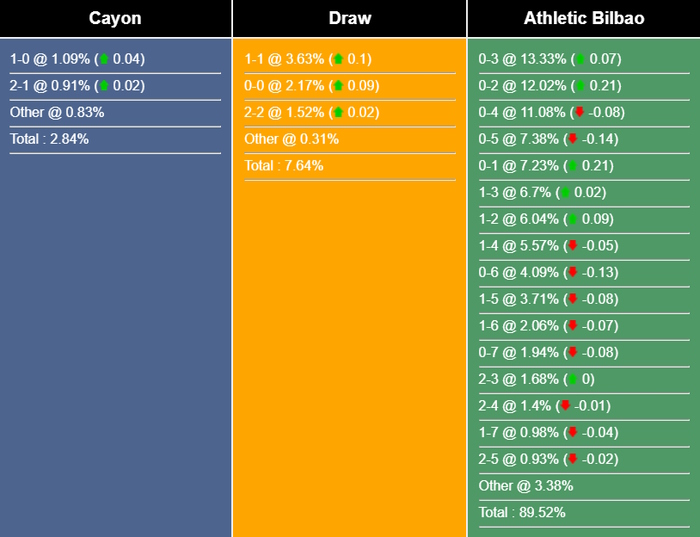Click Cayon Total 2.84% row
The image size is (700, 537).
(x=50, y=139)
